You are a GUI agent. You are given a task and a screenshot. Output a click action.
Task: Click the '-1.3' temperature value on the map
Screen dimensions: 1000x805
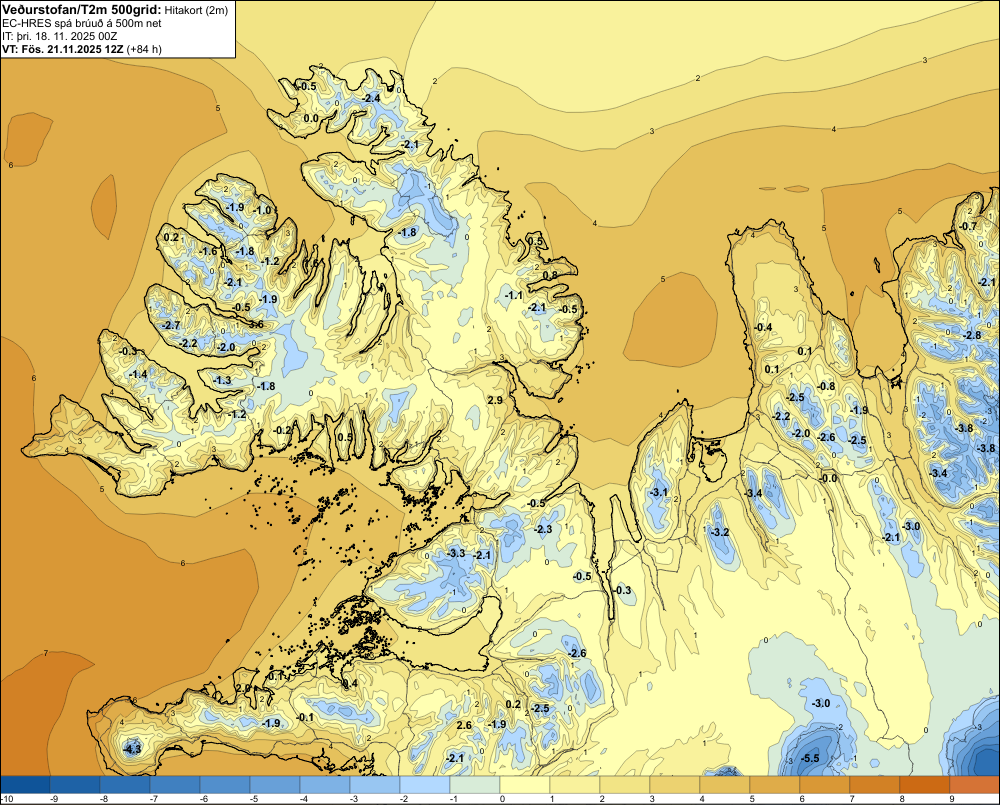(222, 380)
